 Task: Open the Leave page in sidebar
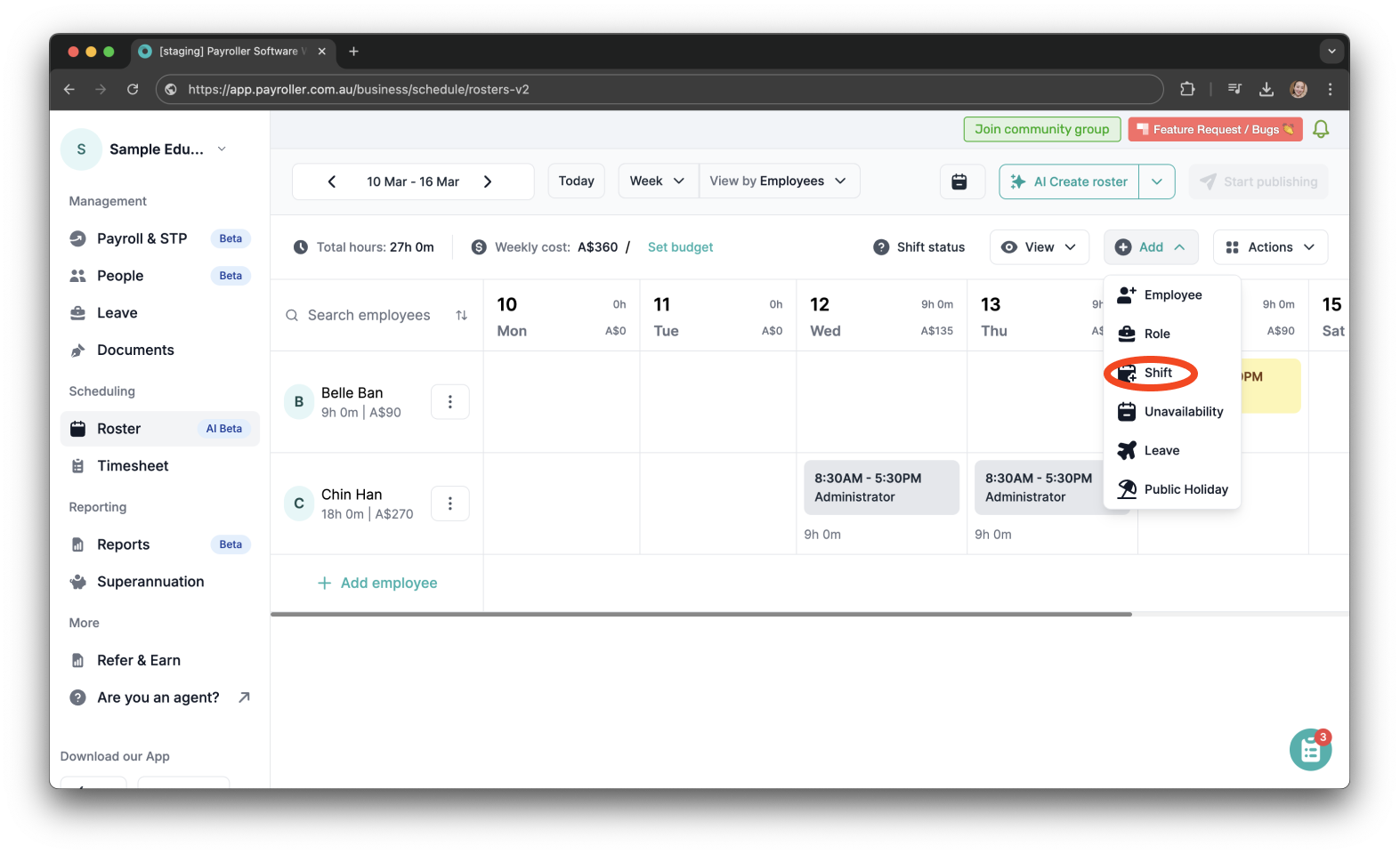coord(159,313)
